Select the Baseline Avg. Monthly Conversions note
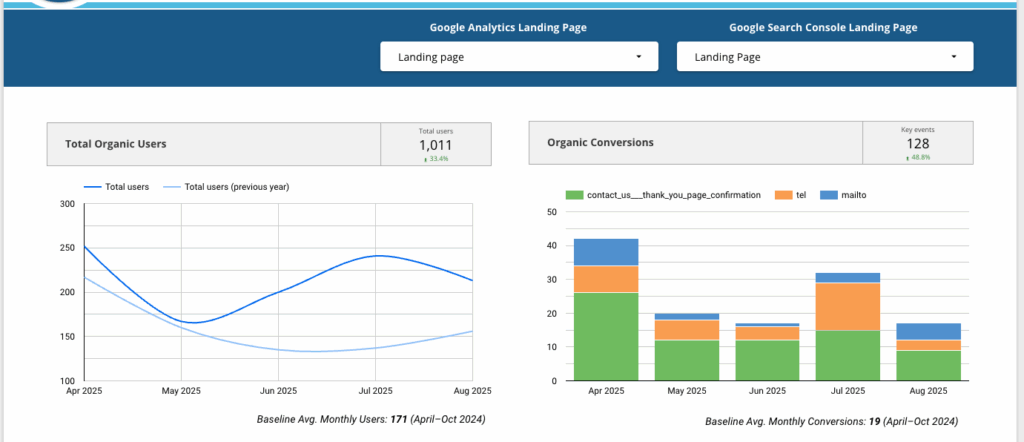This screenshot has height=442, width=1024. click(833, 421)
